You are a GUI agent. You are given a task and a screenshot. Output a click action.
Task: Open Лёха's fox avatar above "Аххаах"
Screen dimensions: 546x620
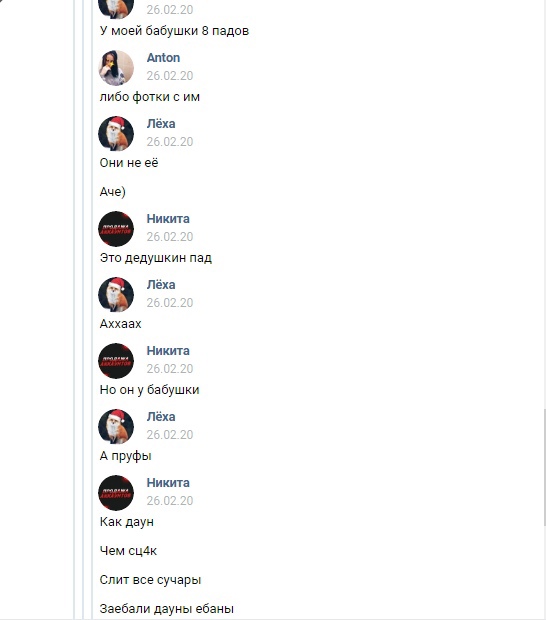point(116,295)
